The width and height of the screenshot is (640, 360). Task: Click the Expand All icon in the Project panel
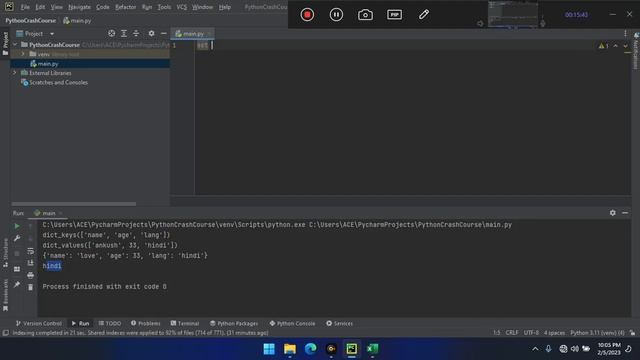click(124, 33)
